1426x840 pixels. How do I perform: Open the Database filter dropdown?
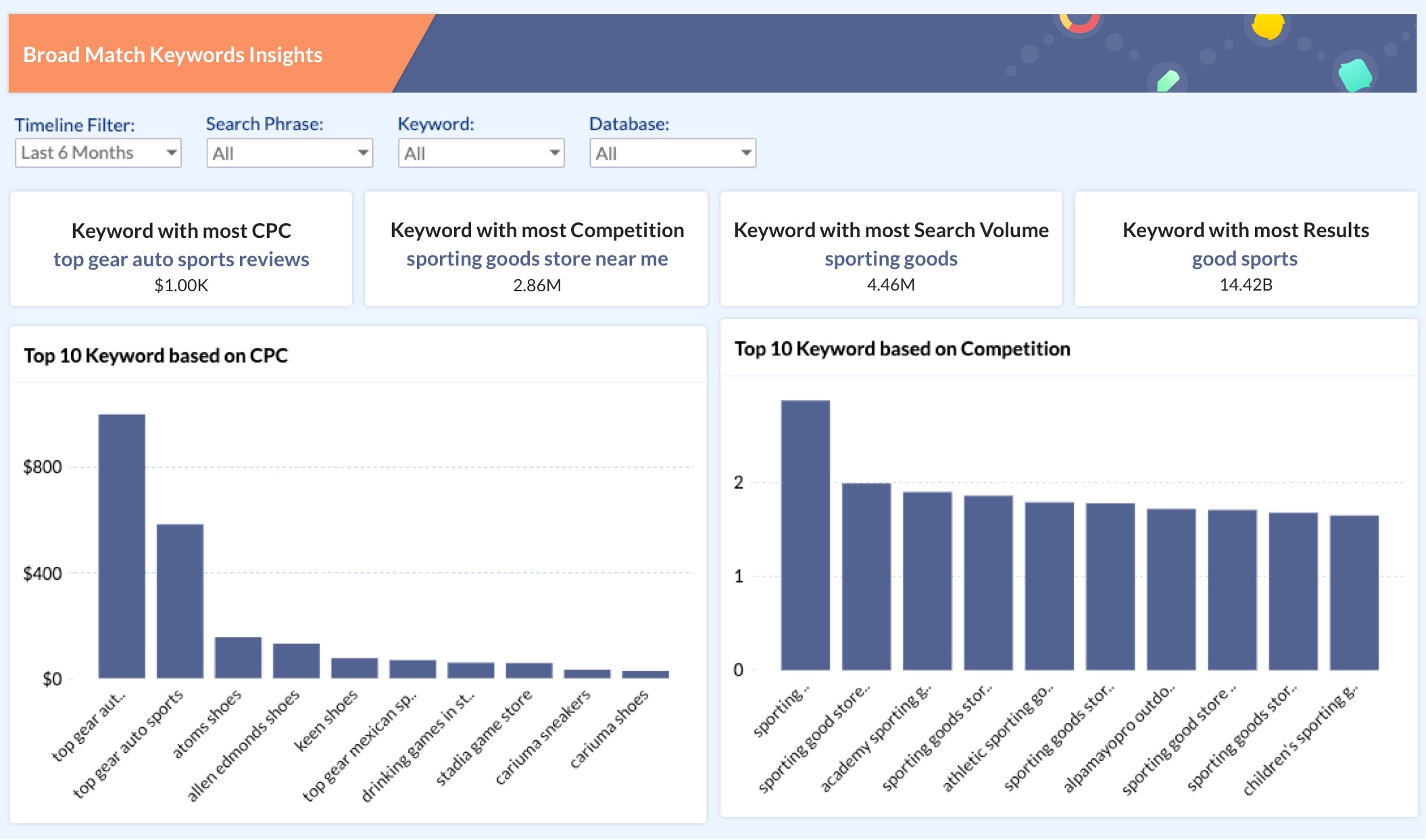(672, 153)
